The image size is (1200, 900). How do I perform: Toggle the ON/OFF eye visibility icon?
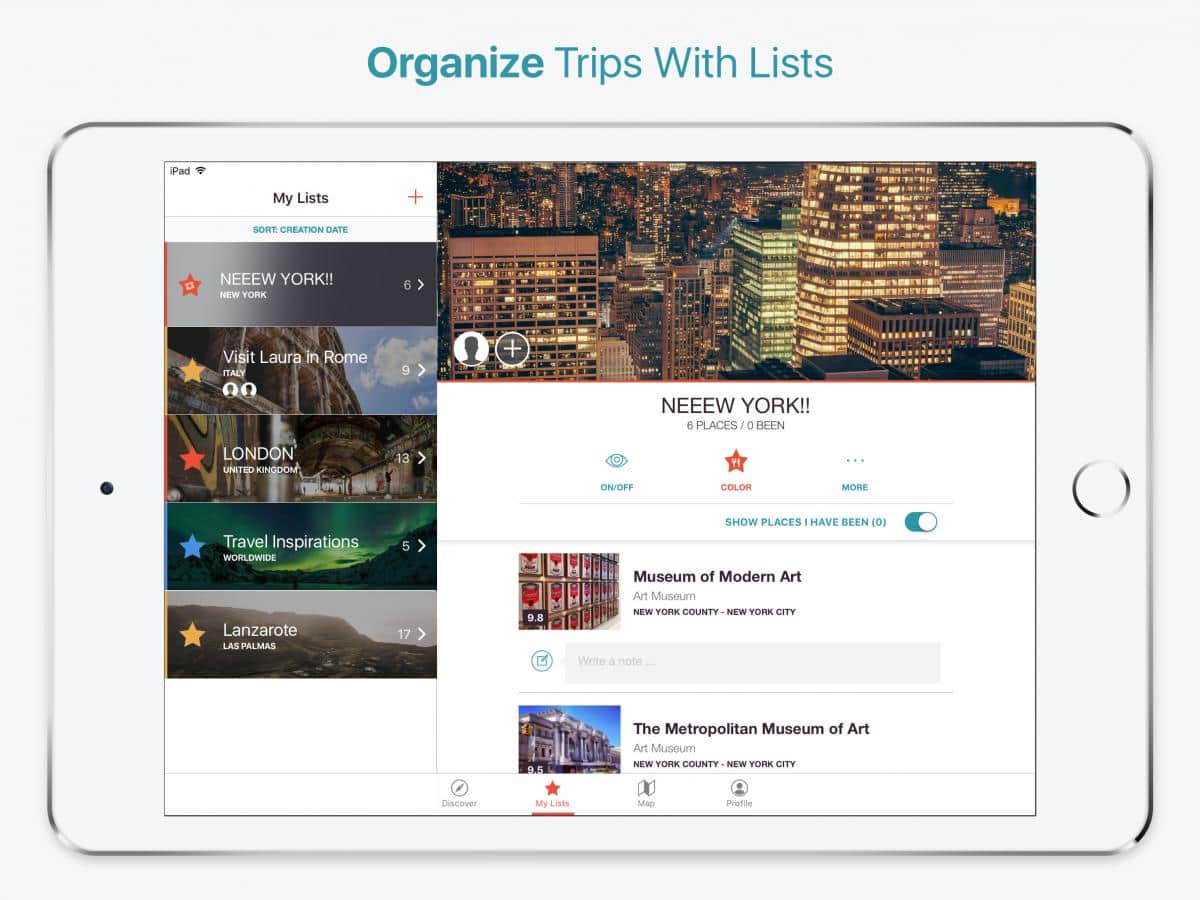617,461
